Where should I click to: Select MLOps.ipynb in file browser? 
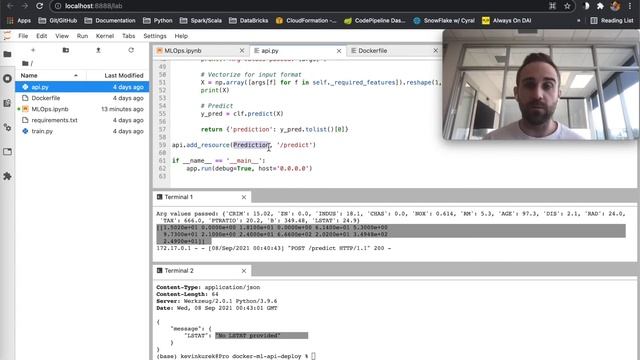pos(82,109)
